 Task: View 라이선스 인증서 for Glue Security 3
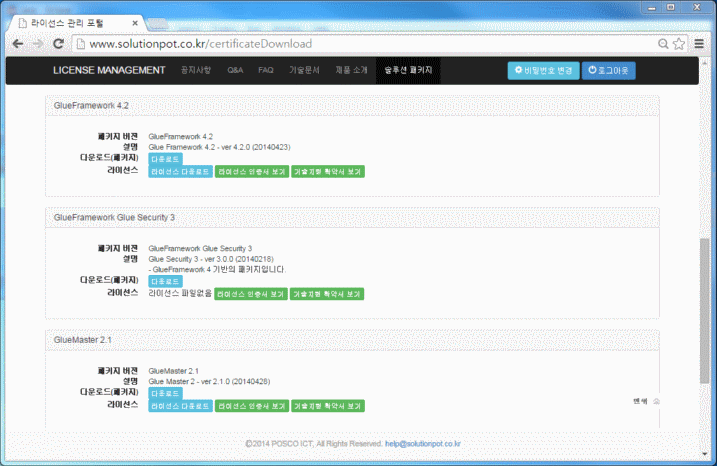click(x=251, y=294)
